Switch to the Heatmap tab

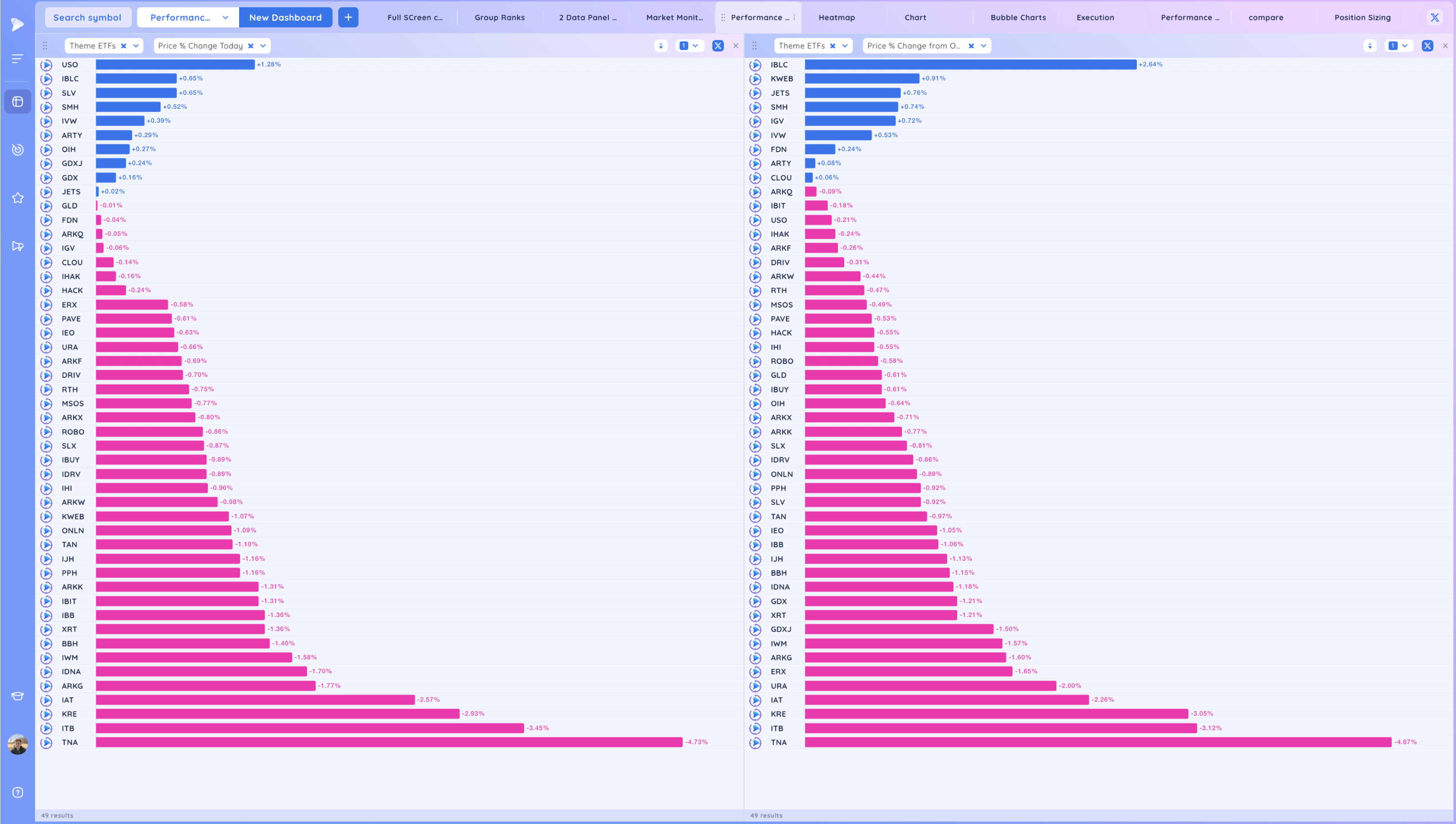click(x=836, y=17)
